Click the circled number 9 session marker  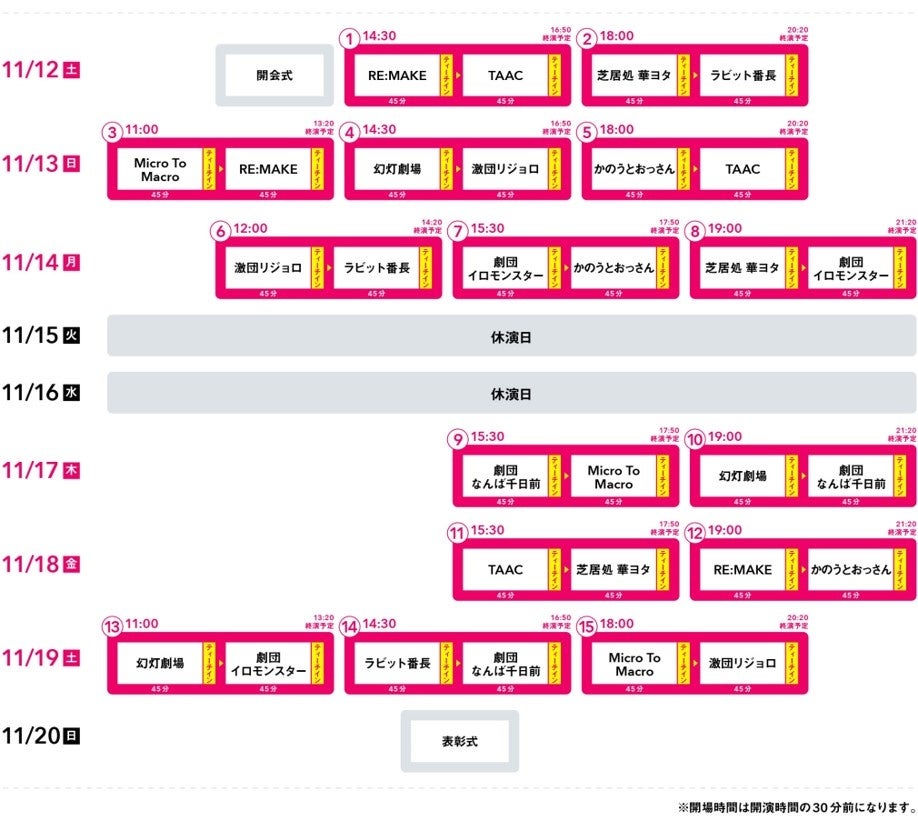point(458,439)
